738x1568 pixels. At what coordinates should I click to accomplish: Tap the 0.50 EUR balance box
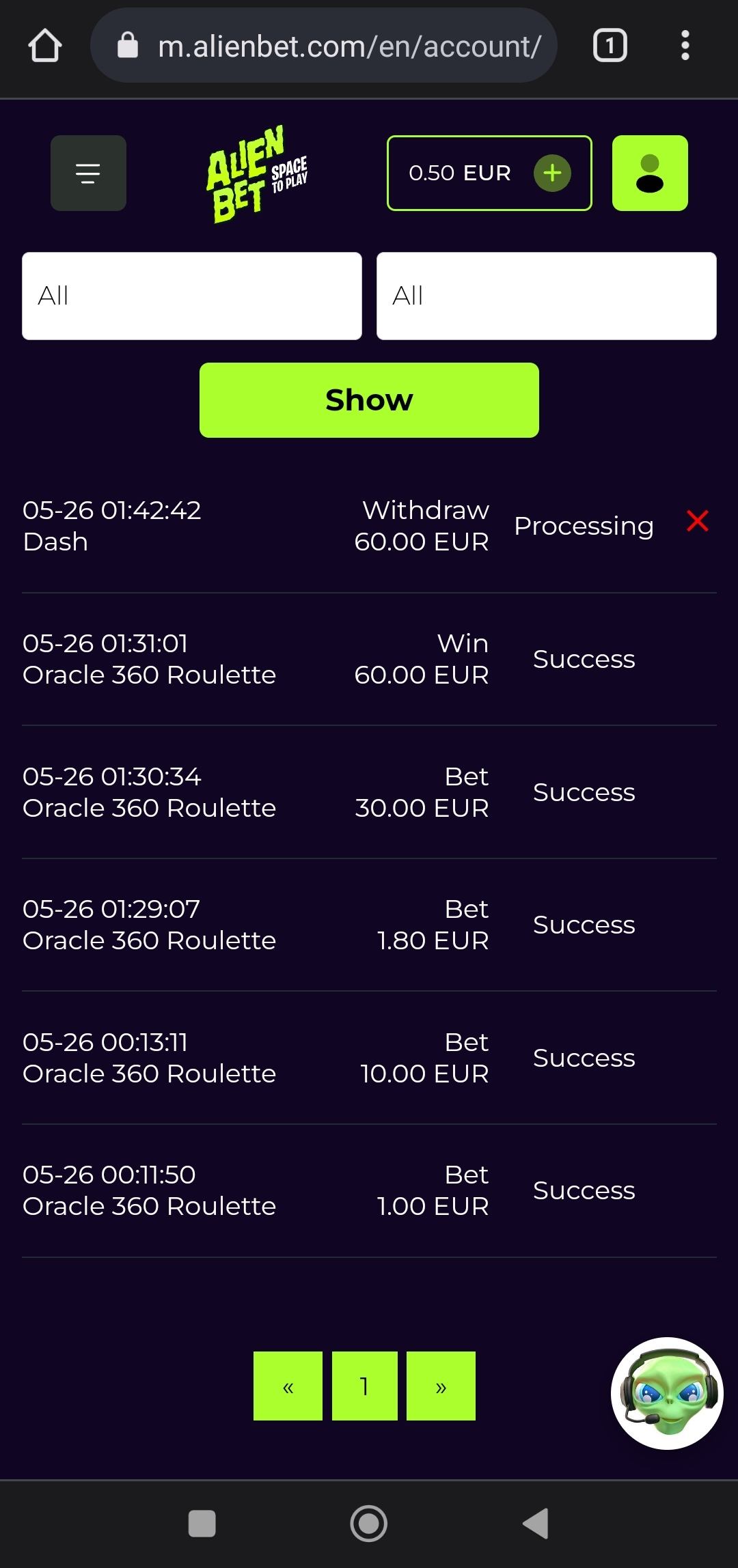tap(459, 173)
